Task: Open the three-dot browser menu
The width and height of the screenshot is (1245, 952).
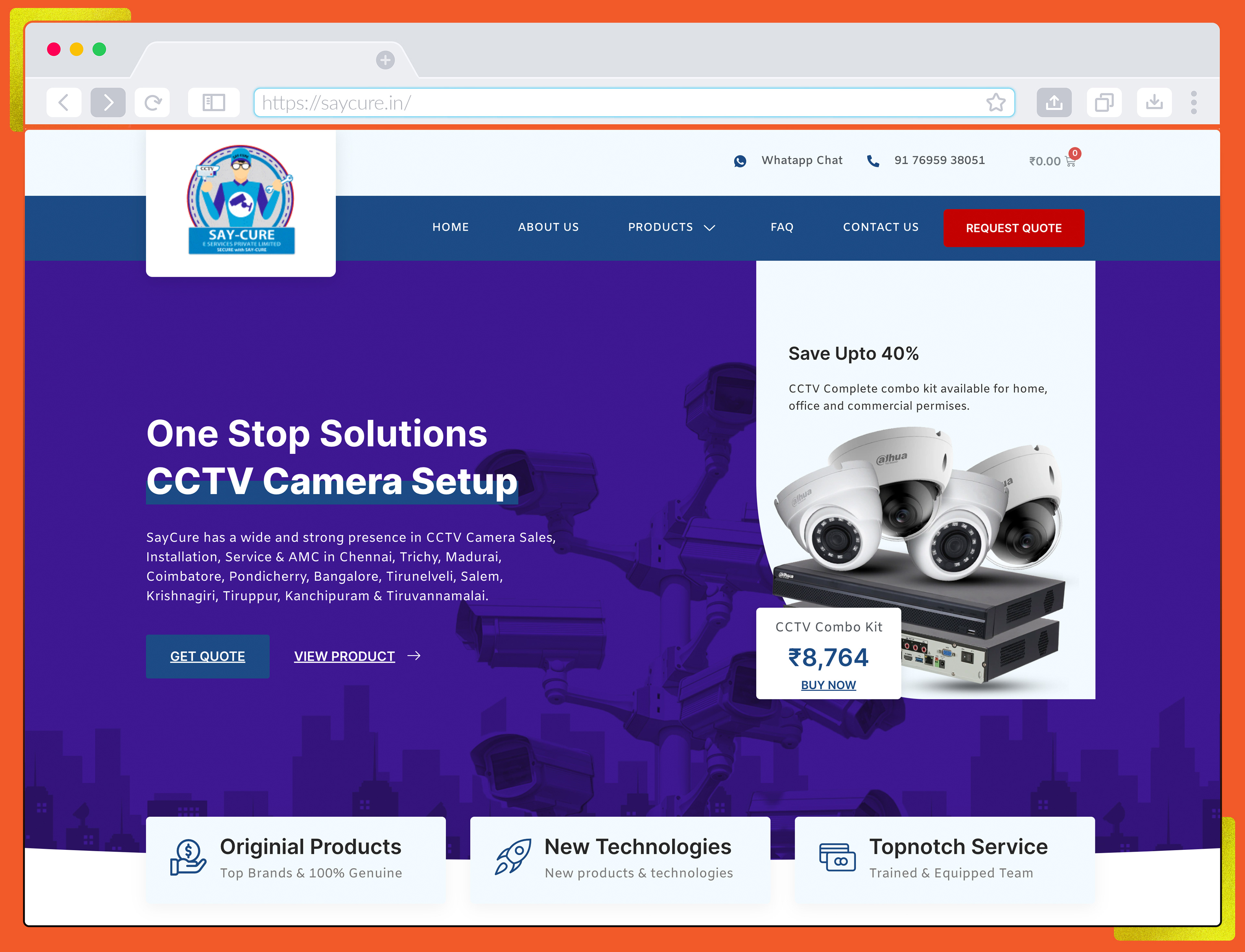Action: click(x=1193, y=102)
